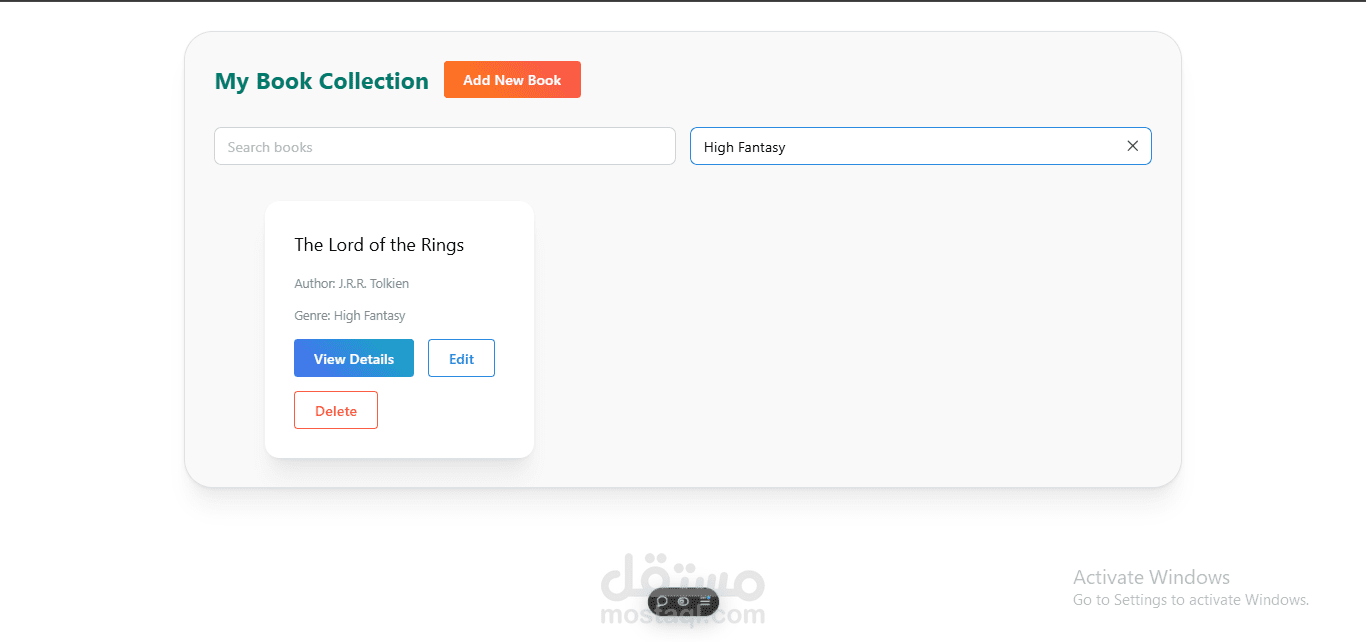The width and height of the screenshot is (1366, 642).
Task: Click the Author: J.R.R. Tolkien text
Action: (351, 283)
